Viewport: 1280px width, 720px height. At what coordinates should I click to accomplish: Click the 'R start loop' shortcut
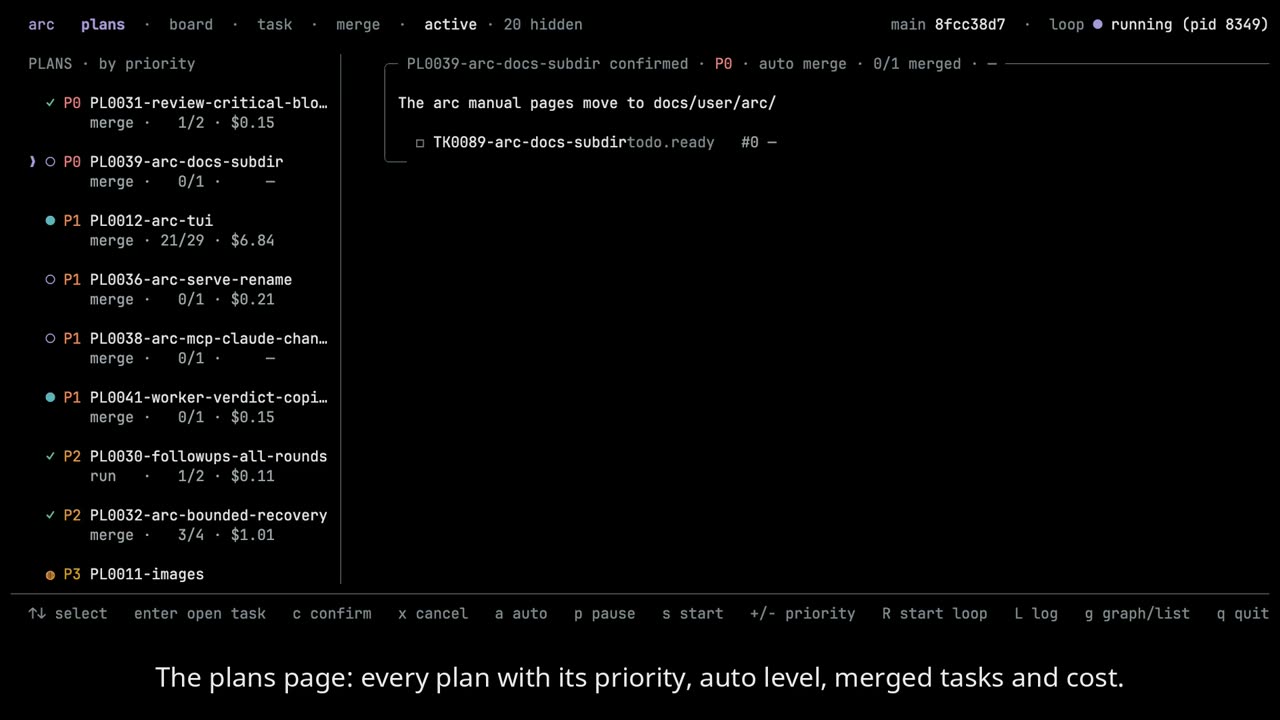[x=935, y=614]
